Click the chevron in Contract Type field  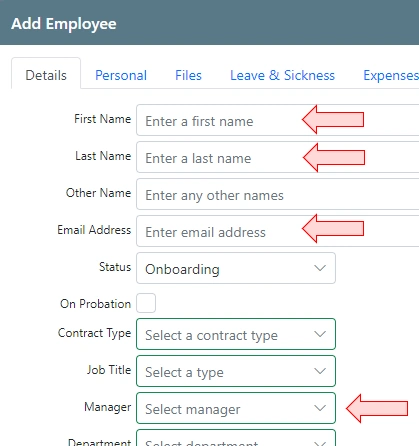[x=320, y=334]
